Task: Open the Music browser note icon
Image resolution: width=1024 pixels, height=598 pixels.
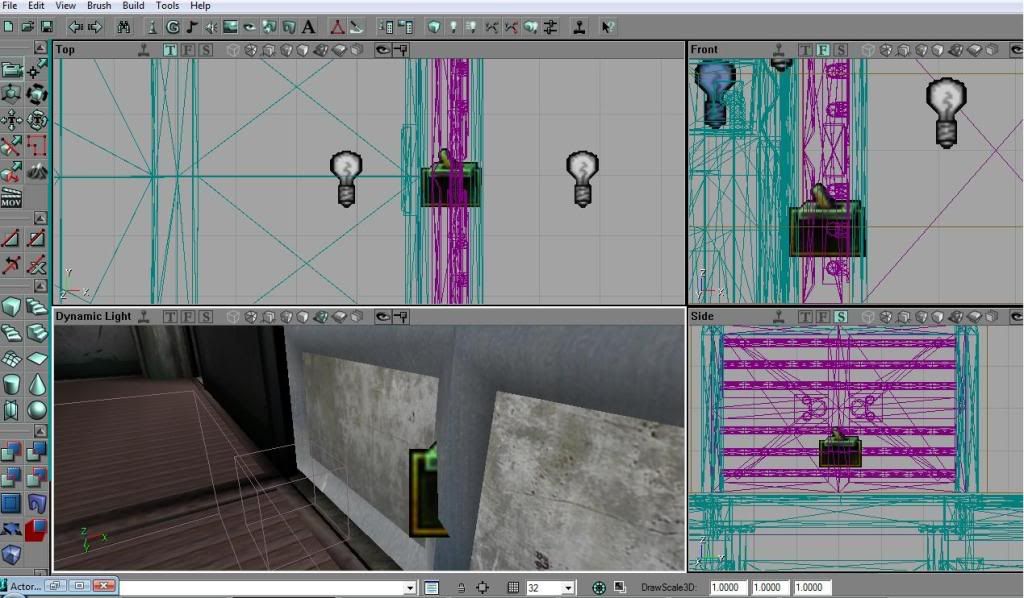Action: [x=191, y=27]
